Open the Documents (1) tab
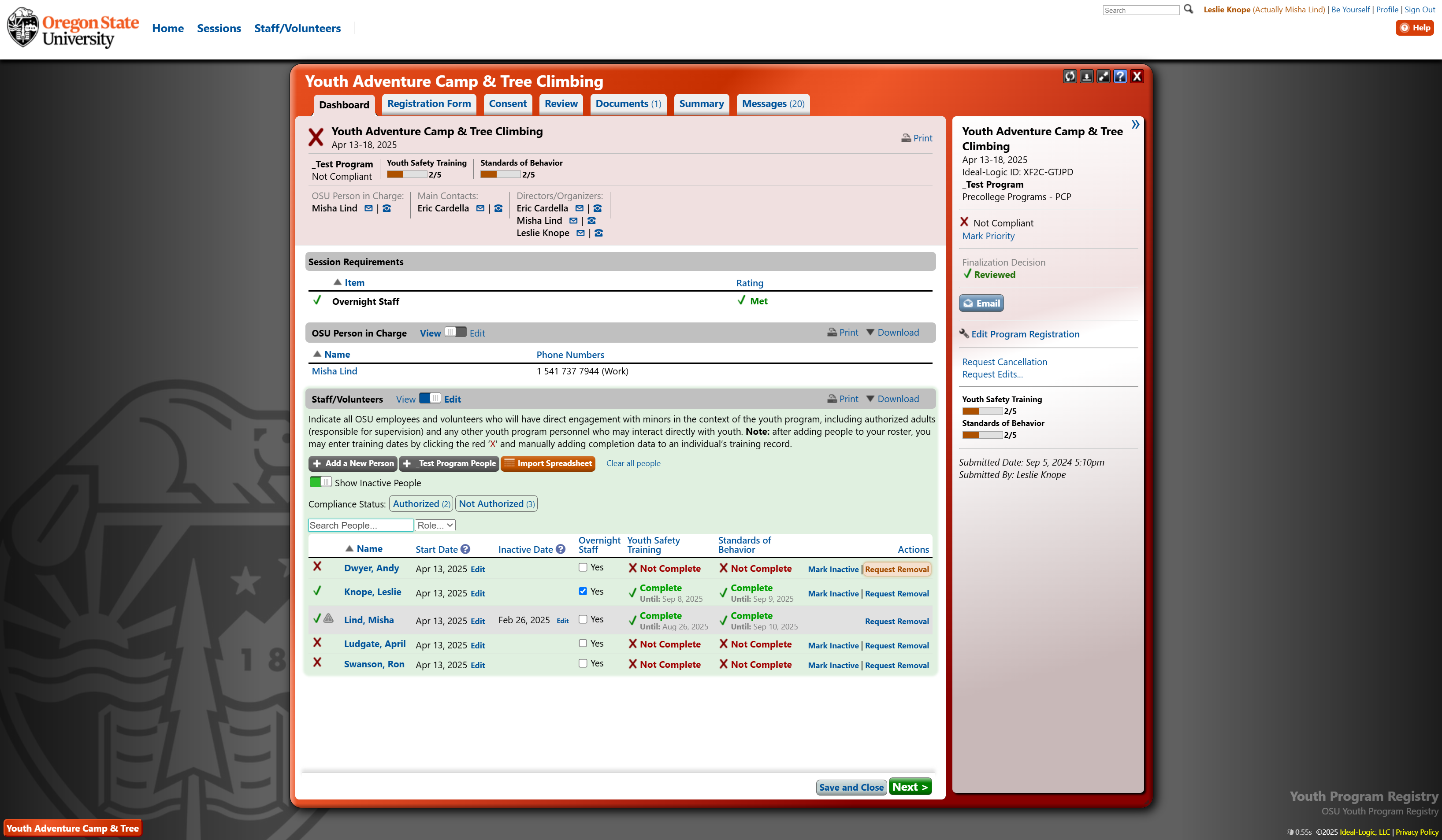1442x840 pixels. (628, 104)
